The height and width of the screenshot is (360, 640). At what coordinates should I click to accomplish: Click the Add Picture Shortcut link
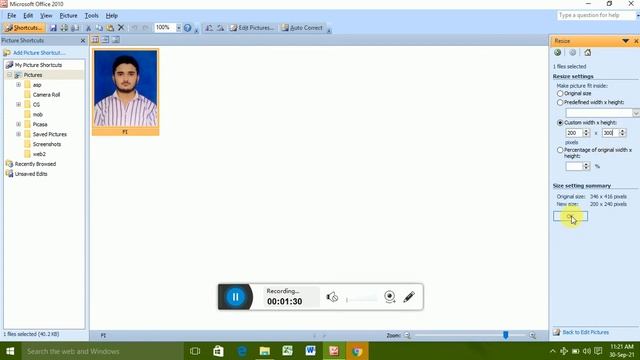click(39, 53)
